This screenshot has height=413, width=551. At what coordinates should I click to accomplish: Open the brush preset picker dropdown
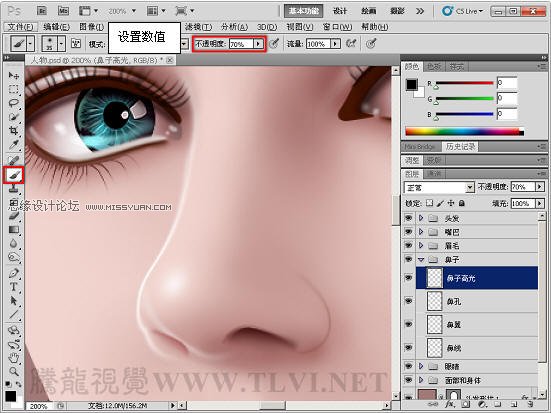tap(61, 44)
